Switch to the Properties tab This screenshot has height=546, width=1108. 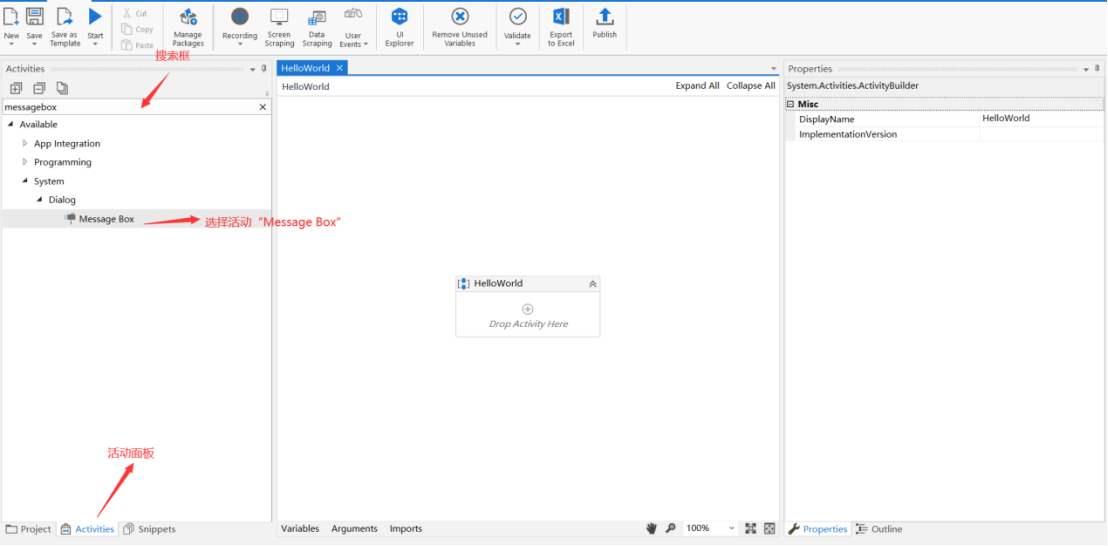(818, 529)
